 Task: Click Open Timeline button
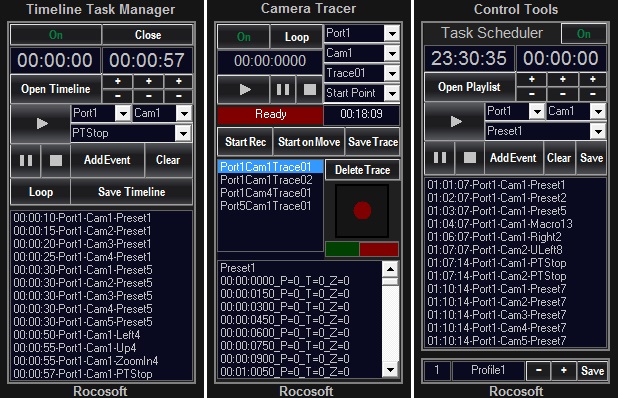pyautogui.click(x=56, y=89)
